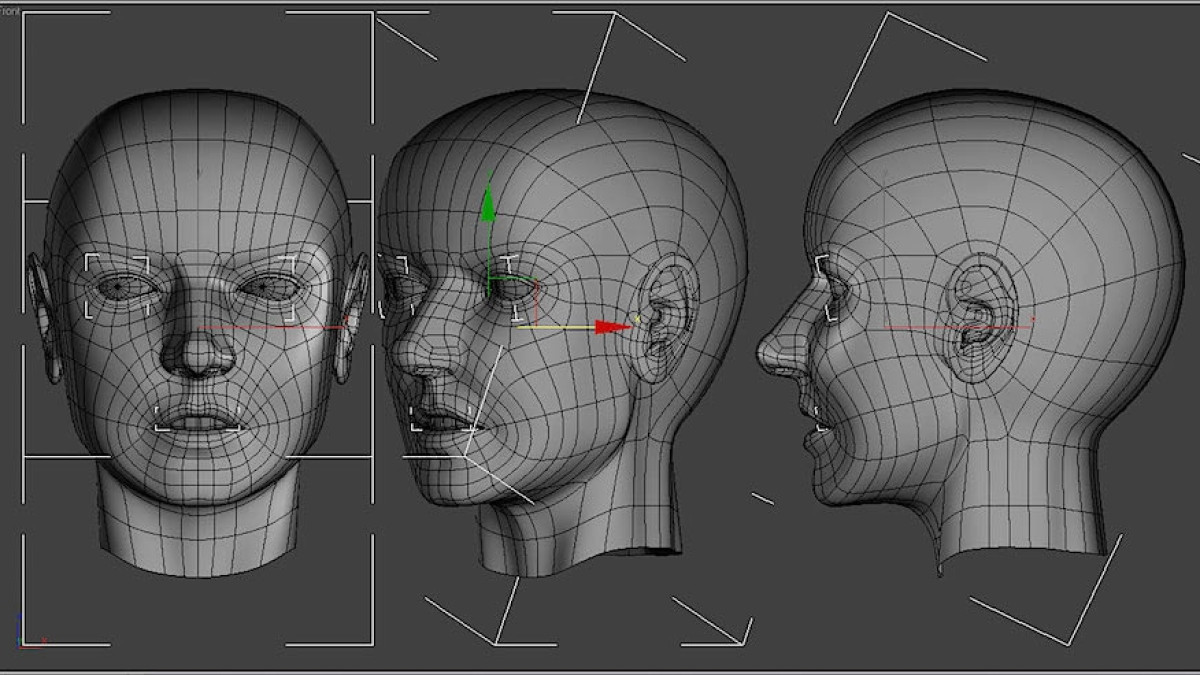Select the neck of the front-facing head

[x=197, y=530]
